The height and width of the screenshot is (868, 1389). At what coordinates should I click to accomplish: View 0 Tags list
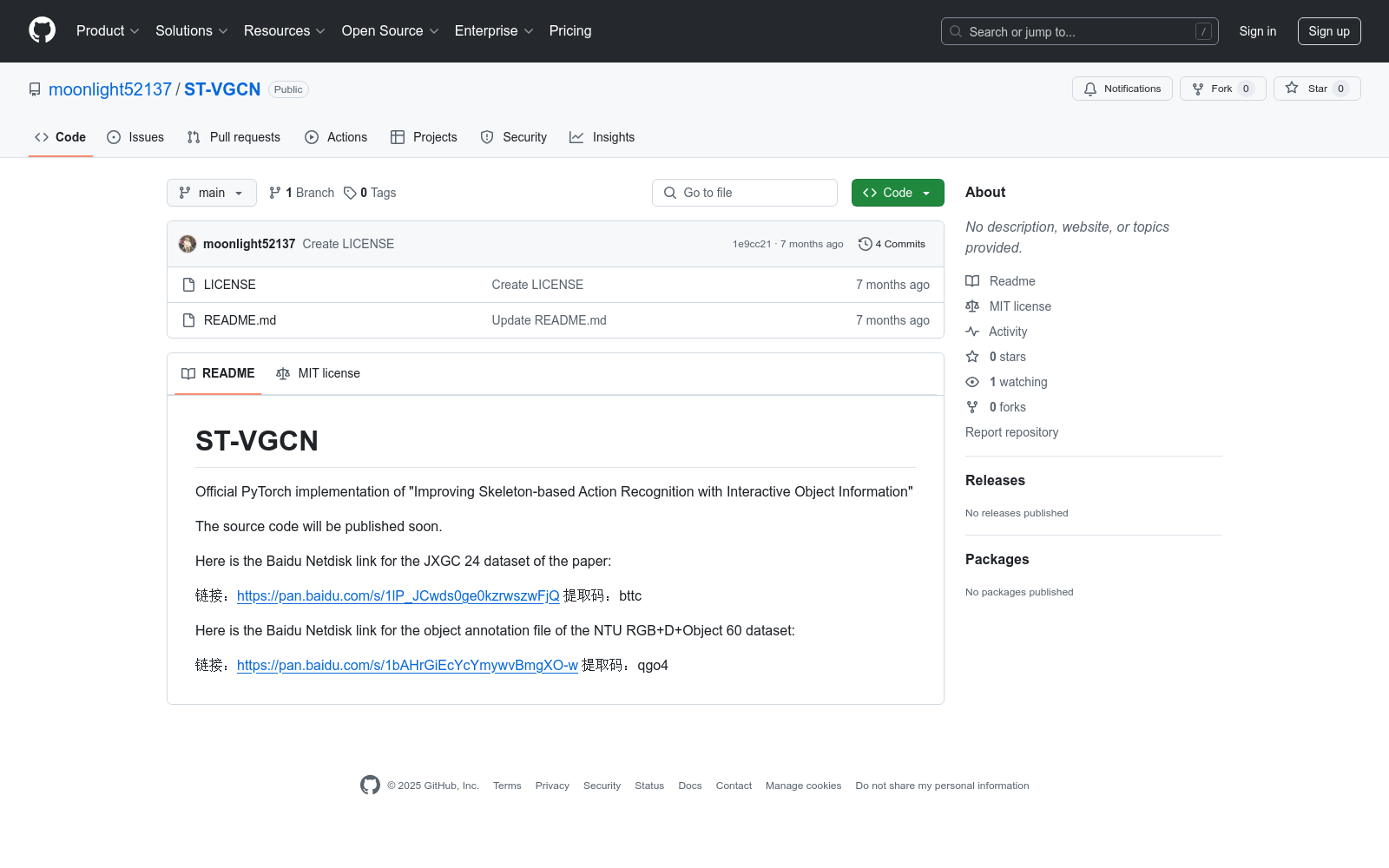[370, 193]
